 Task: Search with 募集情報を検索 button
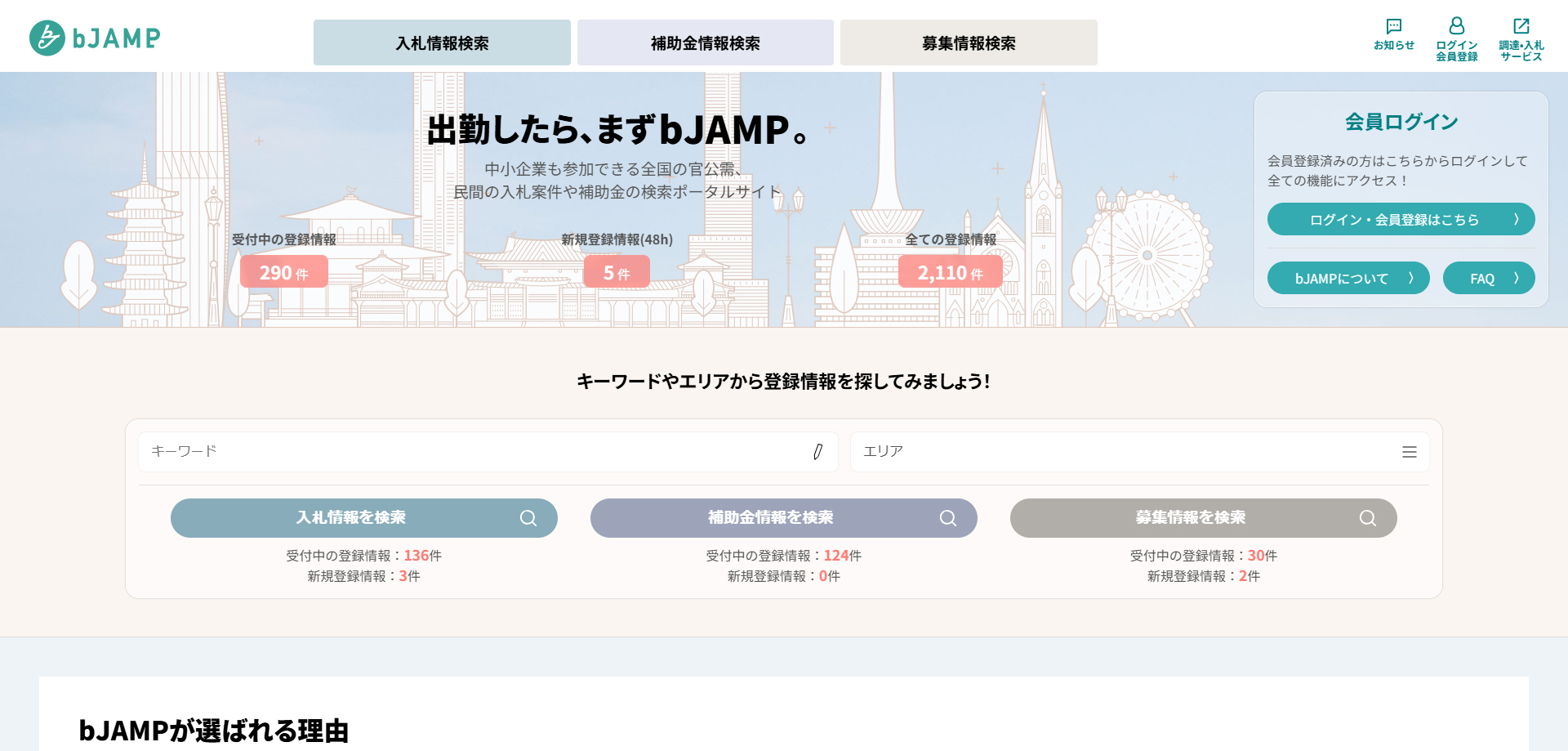pos(1204,518)
